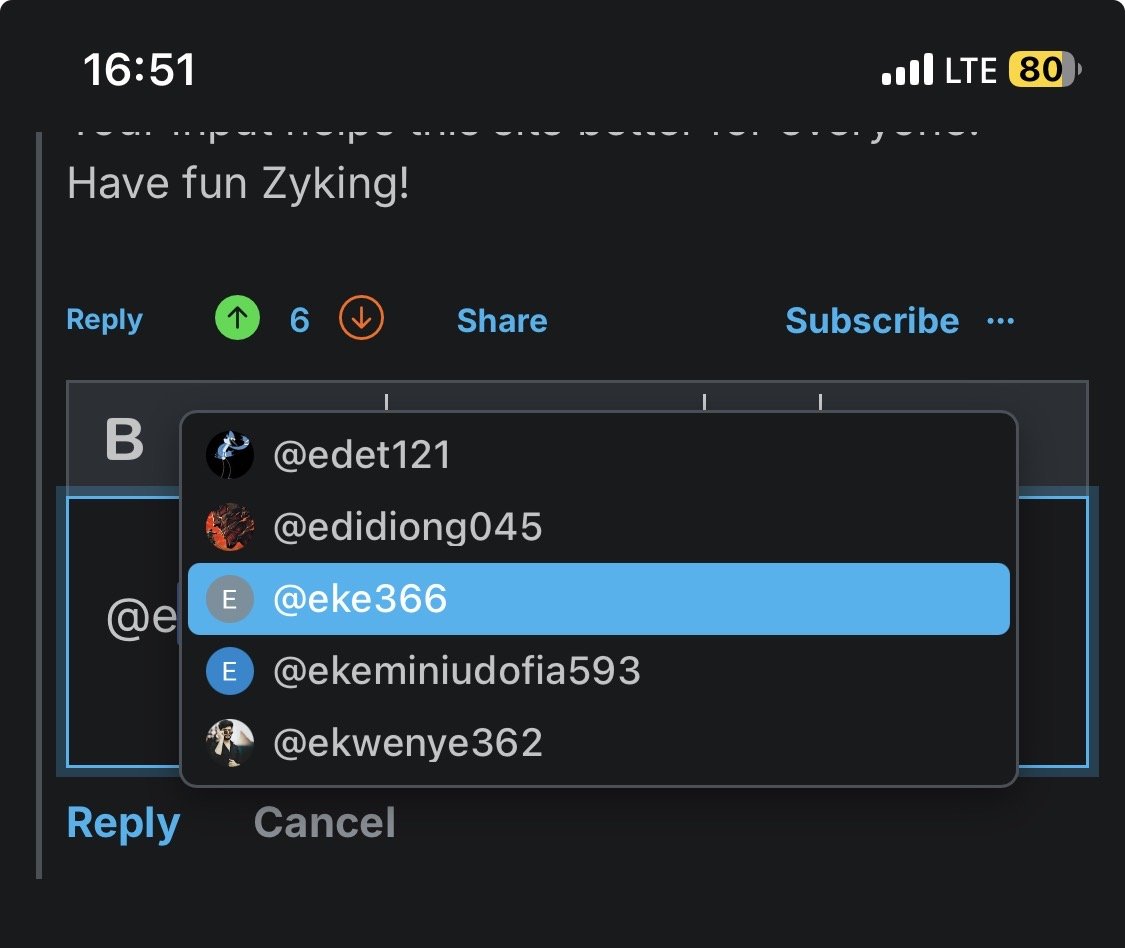
Task: Click the avatar beside @edidiong045
Action: click(230, 526)
